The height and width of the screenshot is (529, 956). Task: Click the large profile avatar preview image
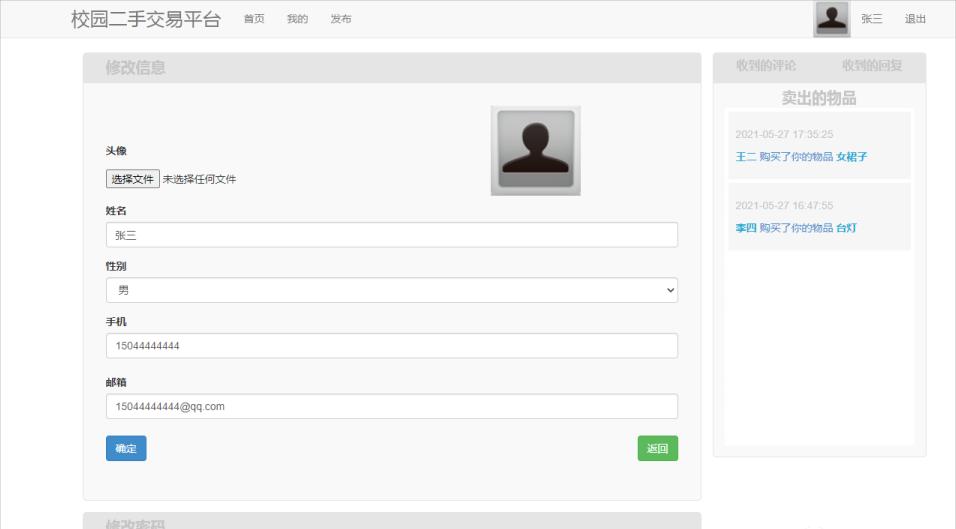(x=535, y=151)
